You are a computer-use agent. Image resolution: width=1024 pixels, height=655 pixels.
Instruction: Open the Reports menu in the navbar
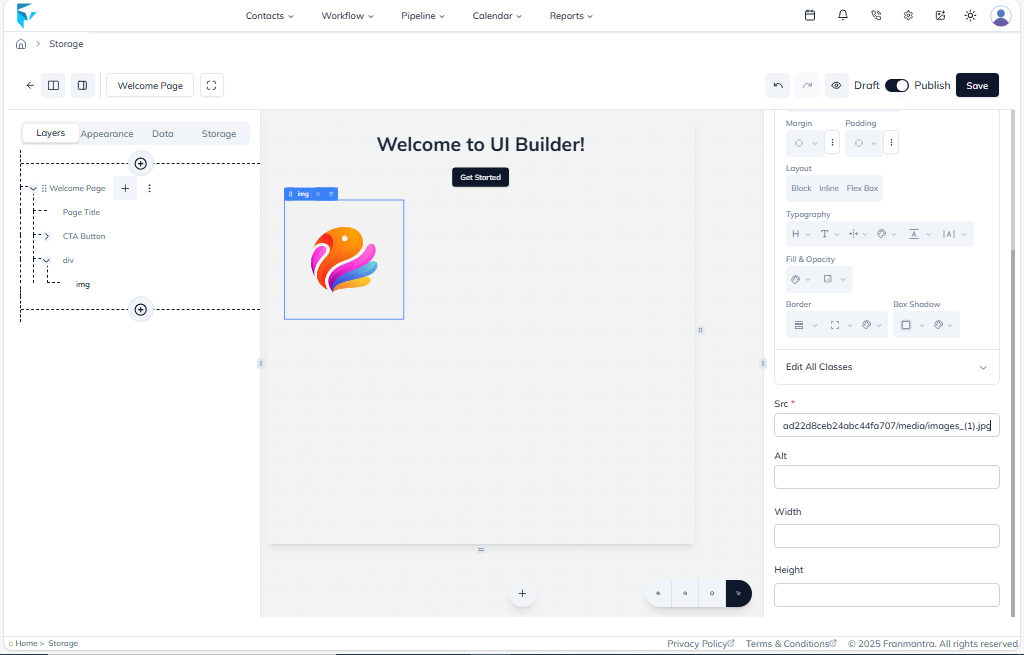click(570, 15)
